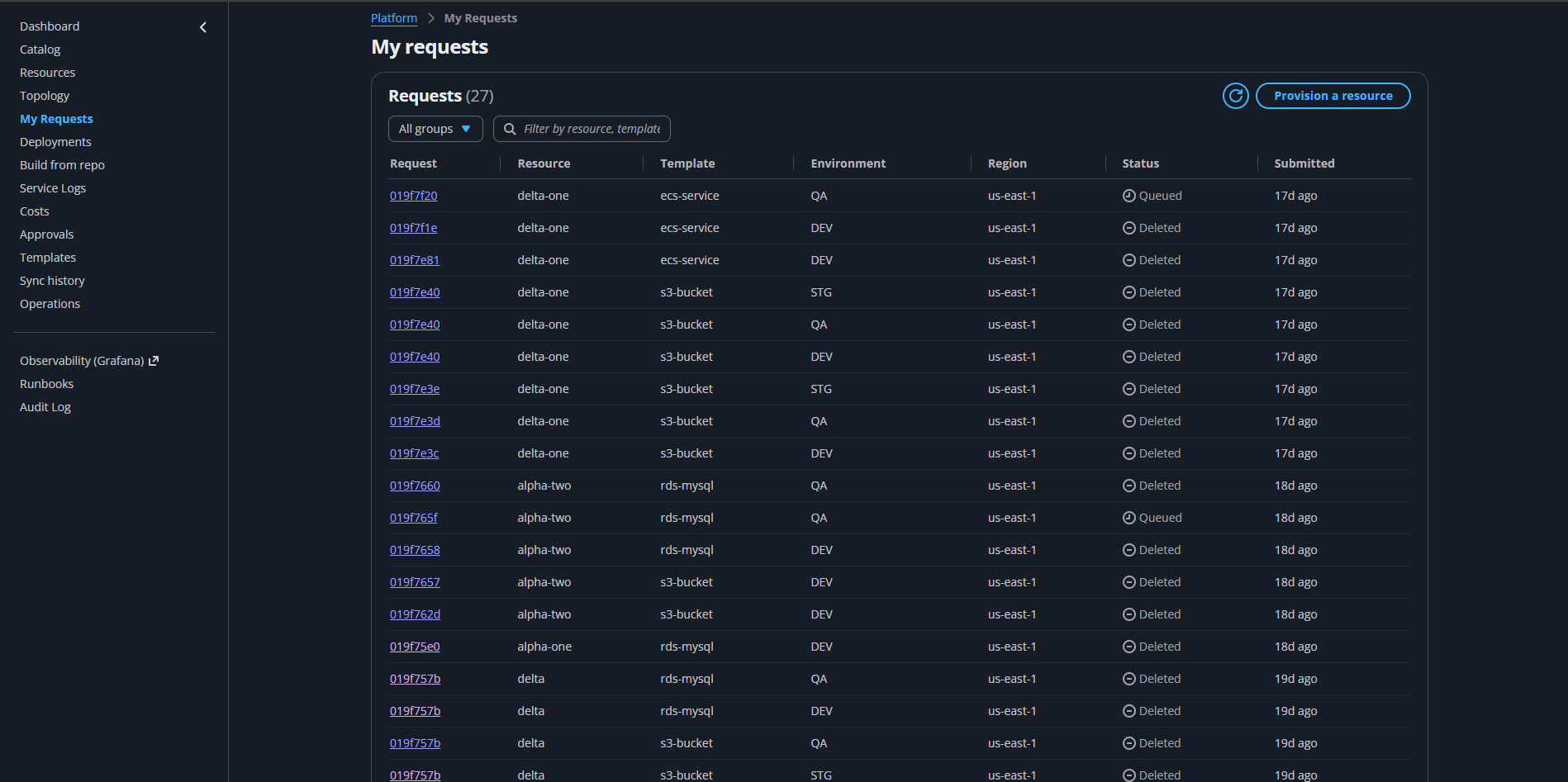Open Templates in sidebar
The width and height of the screenshot is (1568, 782).
click(x=48, y=258)
